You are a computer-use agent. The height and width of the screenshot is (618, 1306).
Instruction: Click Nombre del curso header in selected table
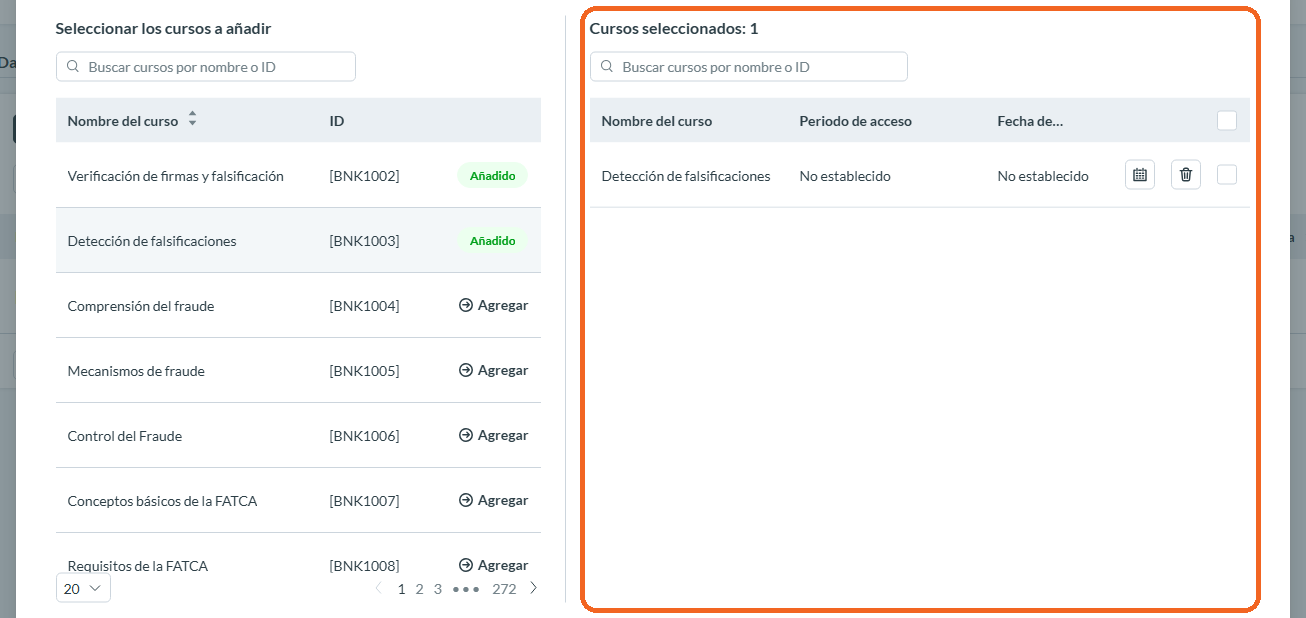tap(657, 121)
